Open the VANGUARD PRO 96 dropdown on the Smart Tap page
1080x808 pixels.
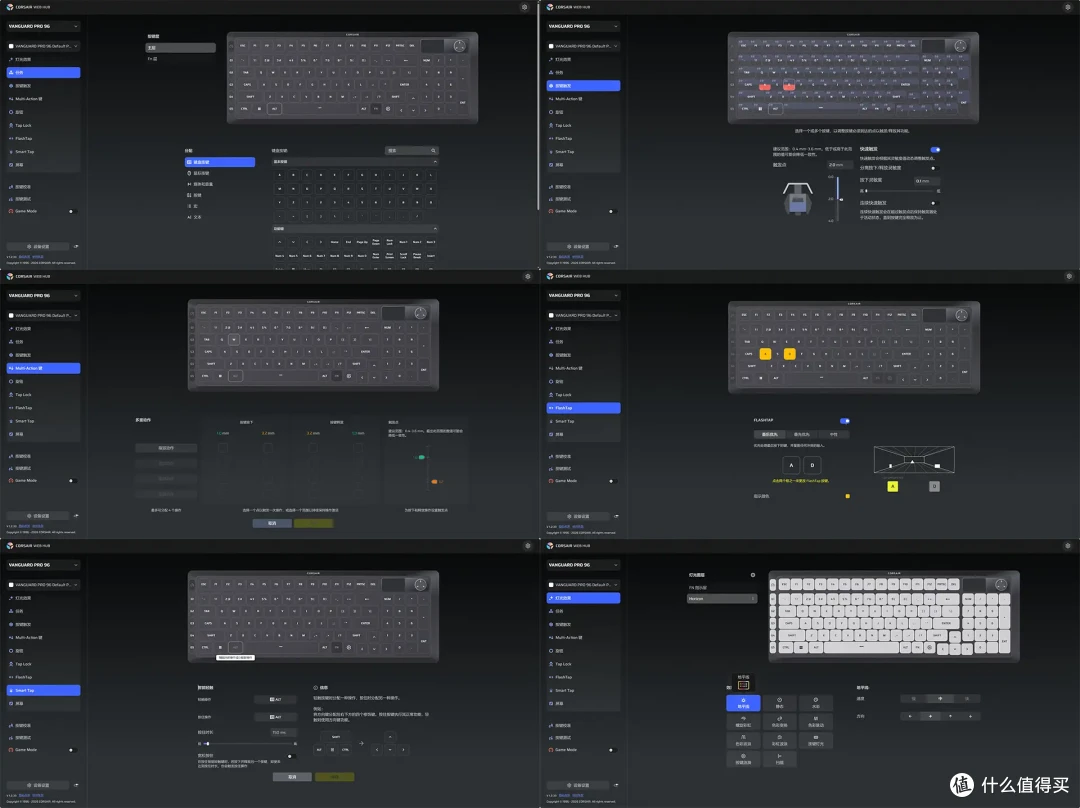(x=43, y=565)
